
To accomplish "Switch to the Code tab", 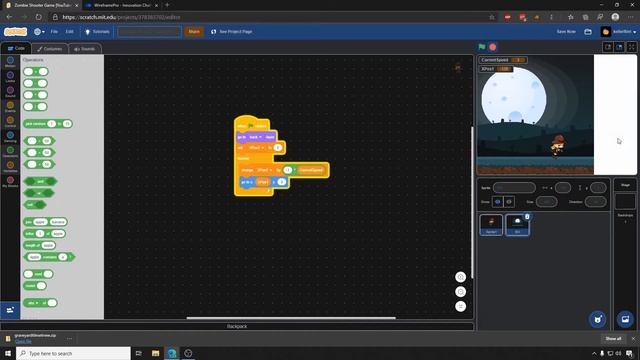I will click(x=16, y=48).
